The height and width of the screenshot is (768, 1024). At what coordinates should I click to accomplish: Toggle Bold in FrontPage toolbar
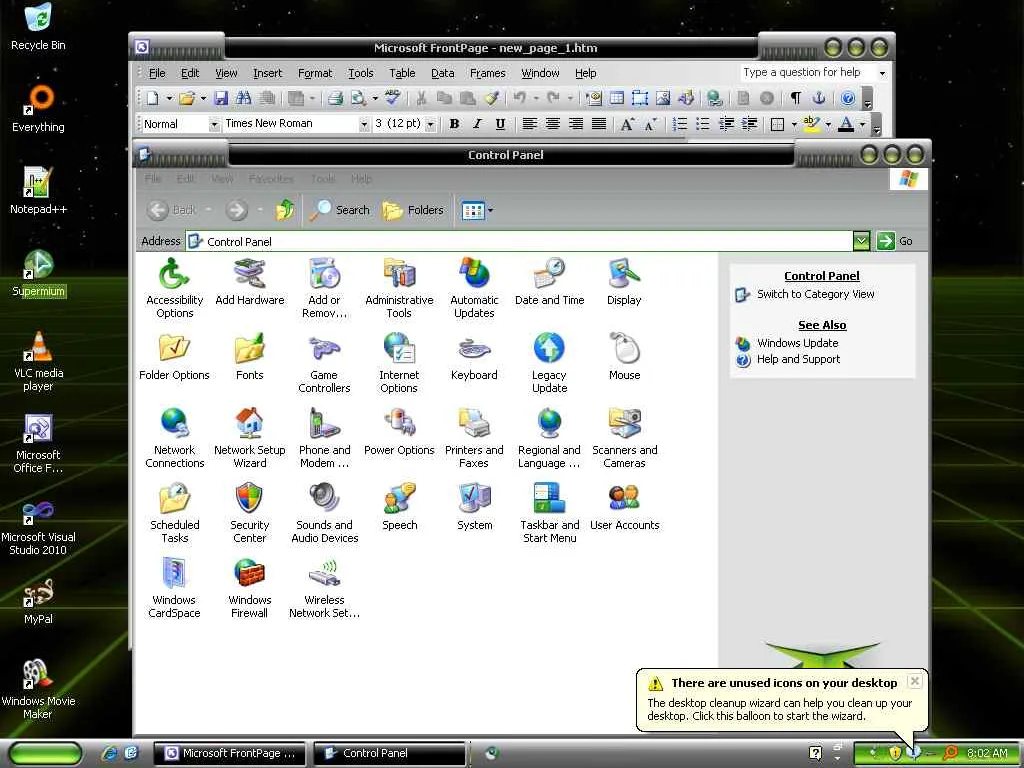pyautogui.click(x=455, y=123)
